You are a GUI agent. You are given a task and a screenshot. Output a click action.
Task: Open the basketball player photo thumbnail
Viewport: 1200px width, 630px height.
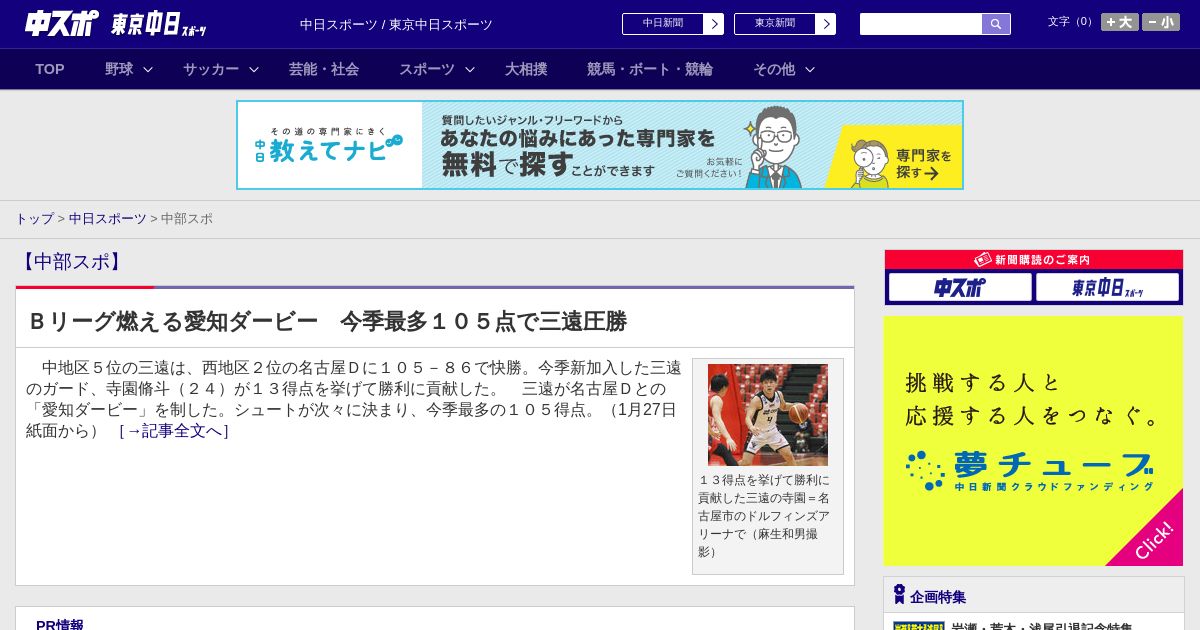(x=768, y=415)
